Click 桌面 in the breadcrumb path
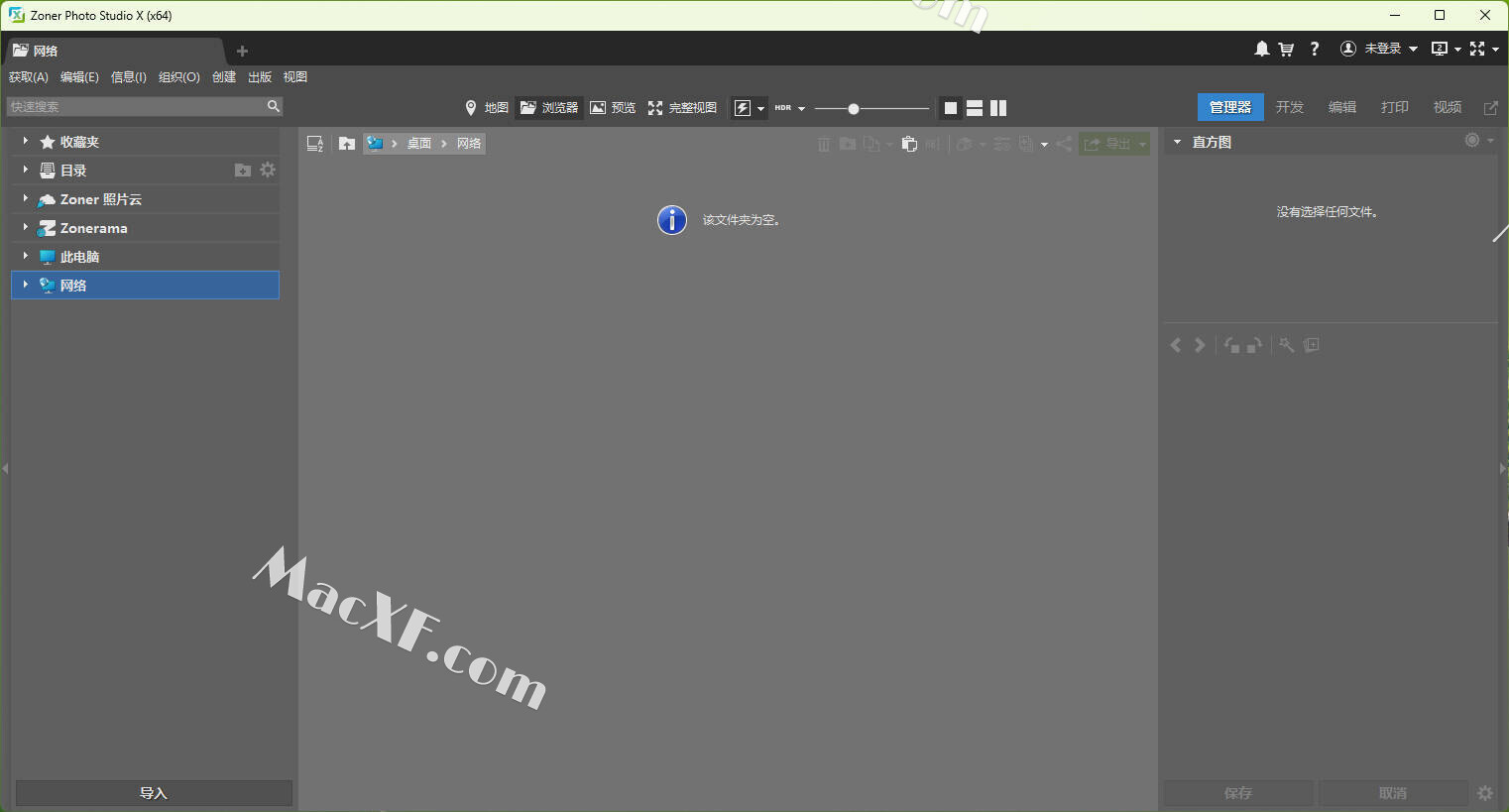Viewport: 1509px width, 812px height. pos(418,144)
